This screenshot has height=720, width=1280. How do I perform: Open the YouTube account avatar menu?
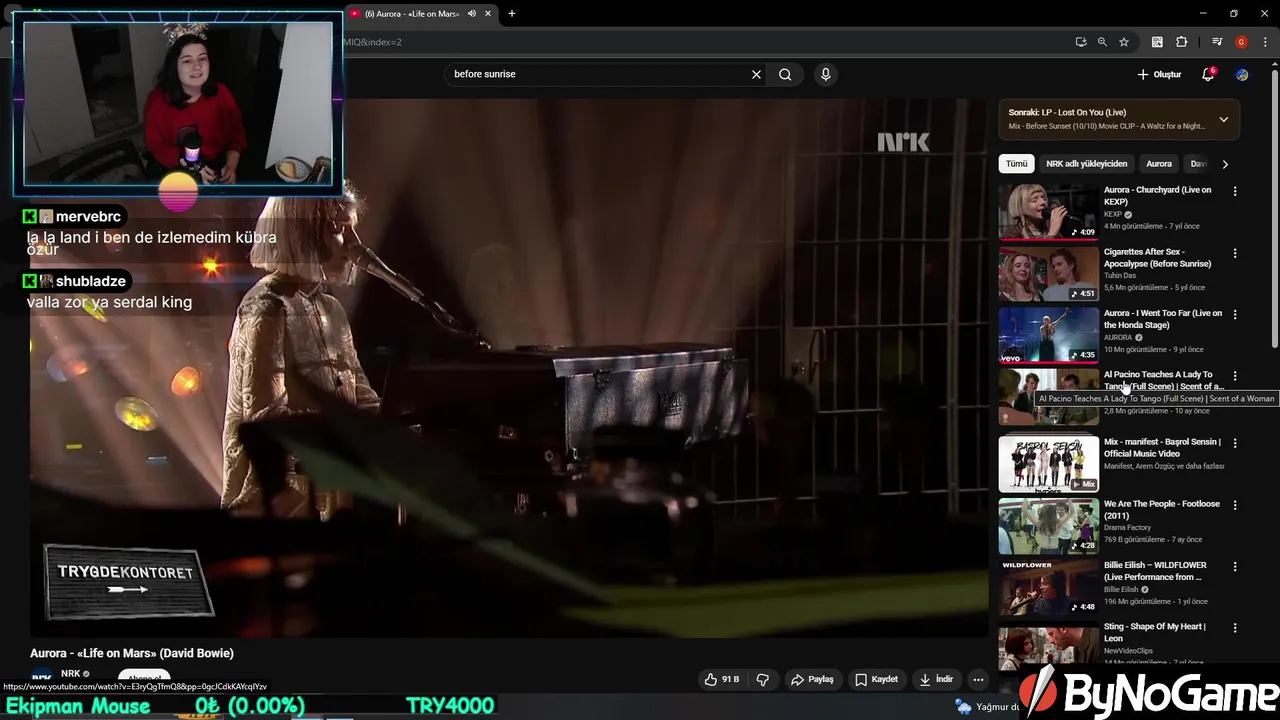(1242, 75)
